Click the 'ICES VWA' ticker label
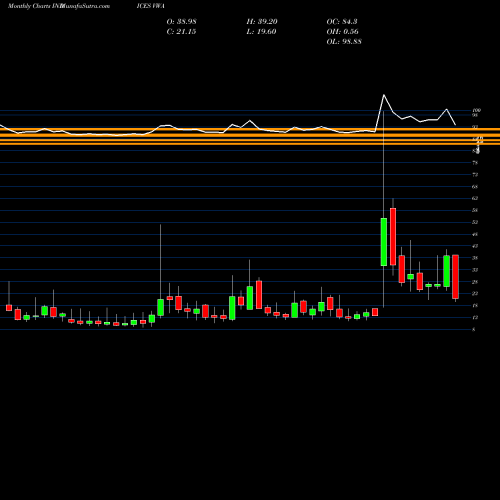Screen dimensions: 500x500 pyautogui.click(x=150, y=6)
